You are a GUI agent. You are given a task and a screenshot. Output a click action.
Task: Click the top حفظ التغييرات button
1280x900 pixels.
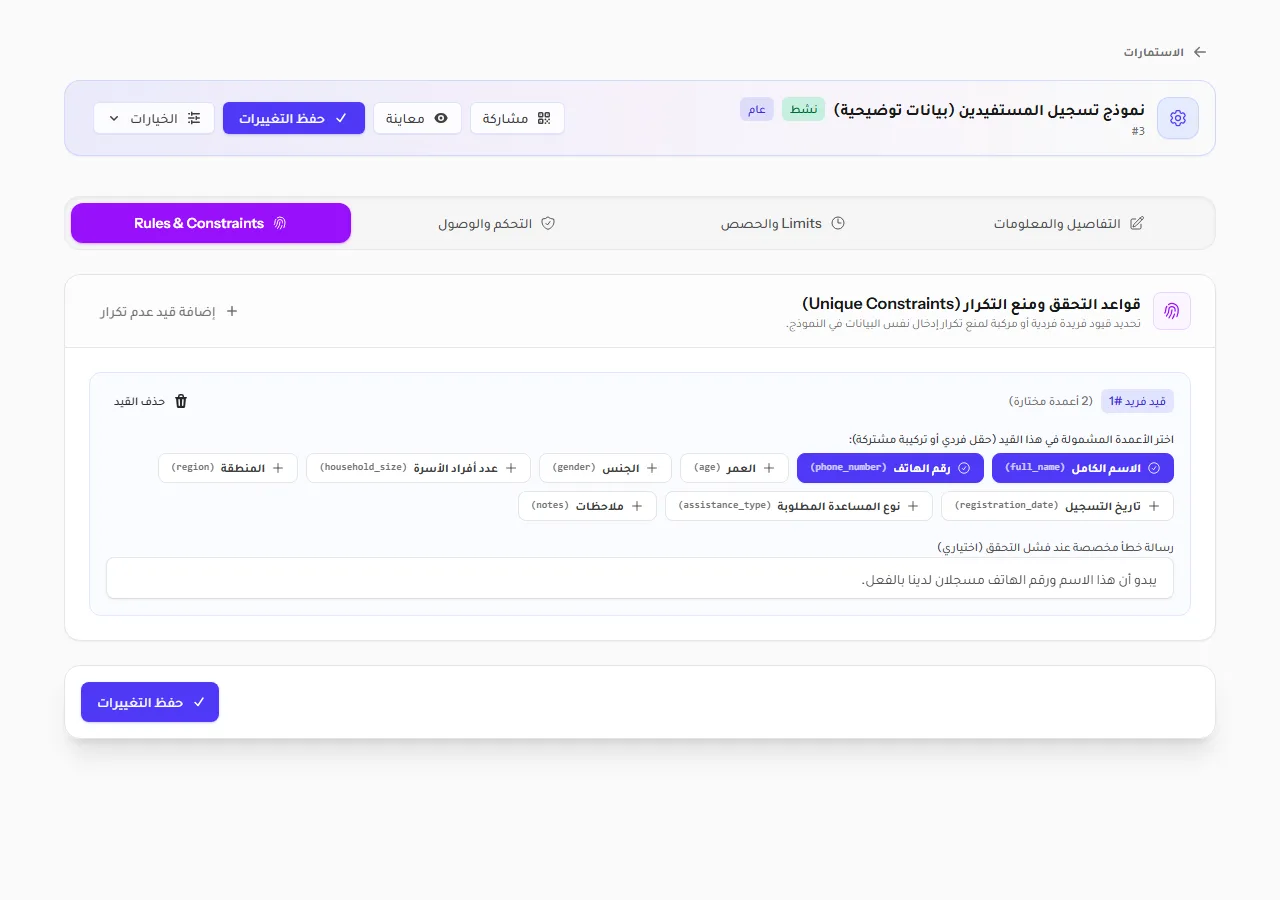click(294, 118)
